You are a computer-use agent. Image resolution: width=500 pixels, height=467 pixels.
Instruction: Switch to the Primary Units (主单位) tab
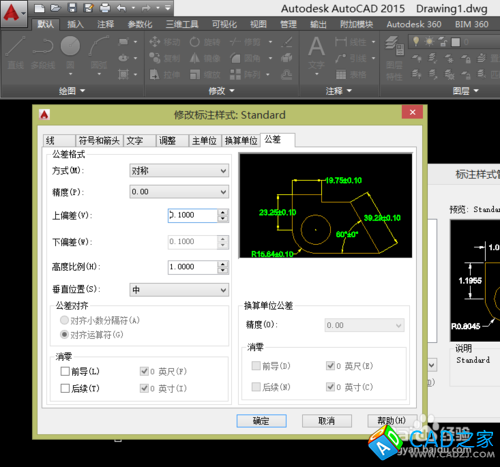[x=205, y=141]
